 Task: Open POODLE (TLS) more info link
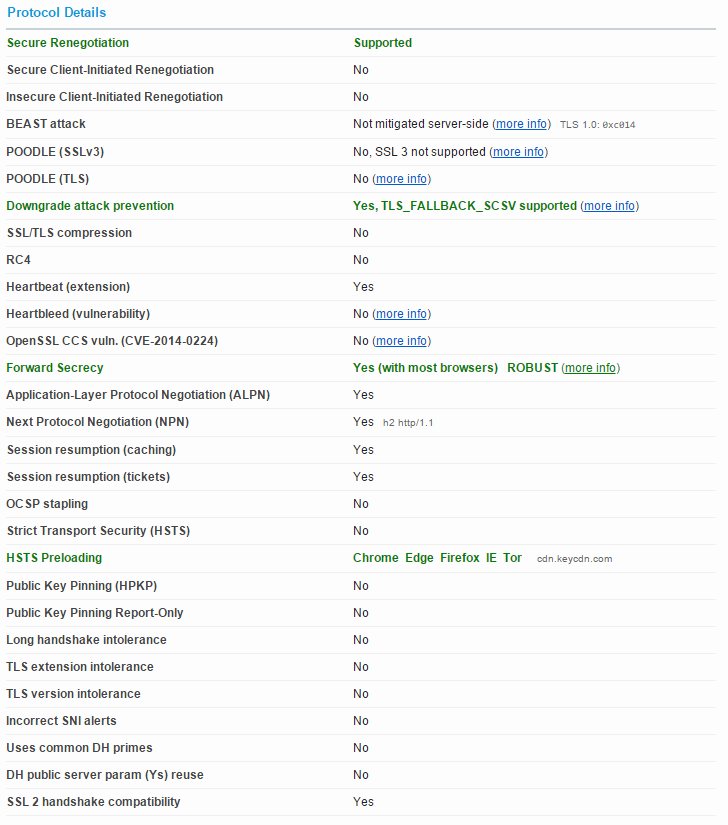pos(401,179)
